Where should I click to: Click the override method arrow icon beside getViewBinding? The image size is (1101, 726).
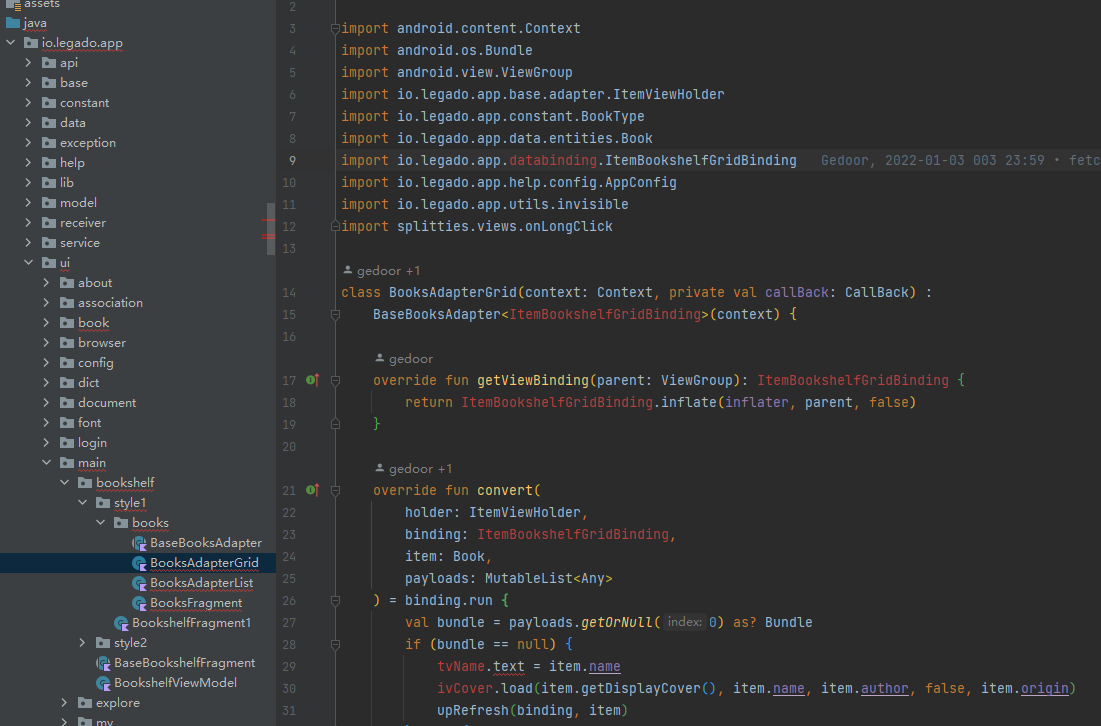pyautogui.click(x=311, y=380)
